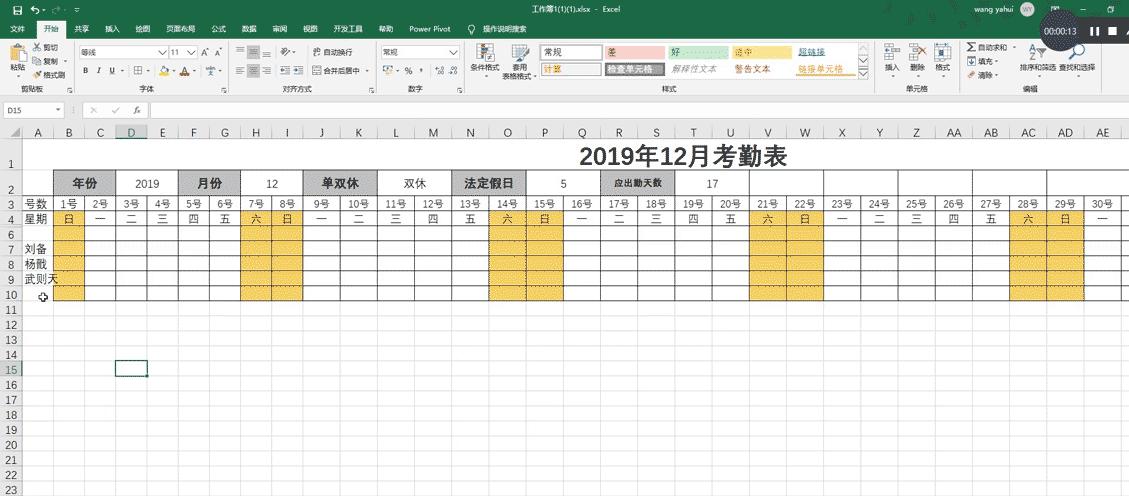Click the Increase Indent icon

297,71
